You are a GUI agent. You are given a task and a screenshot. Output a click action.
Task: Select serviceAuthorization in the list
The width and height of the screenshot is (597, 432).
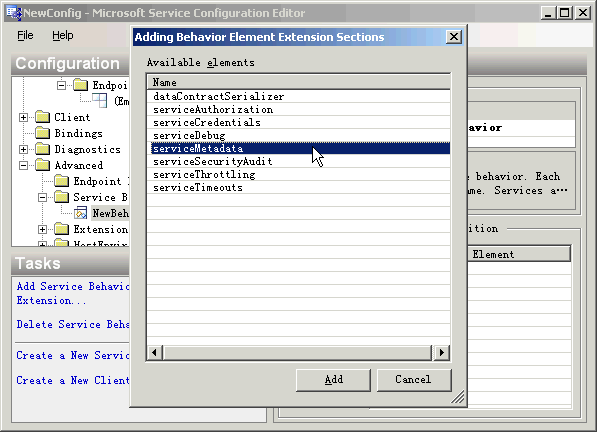(x=298, y=109)
